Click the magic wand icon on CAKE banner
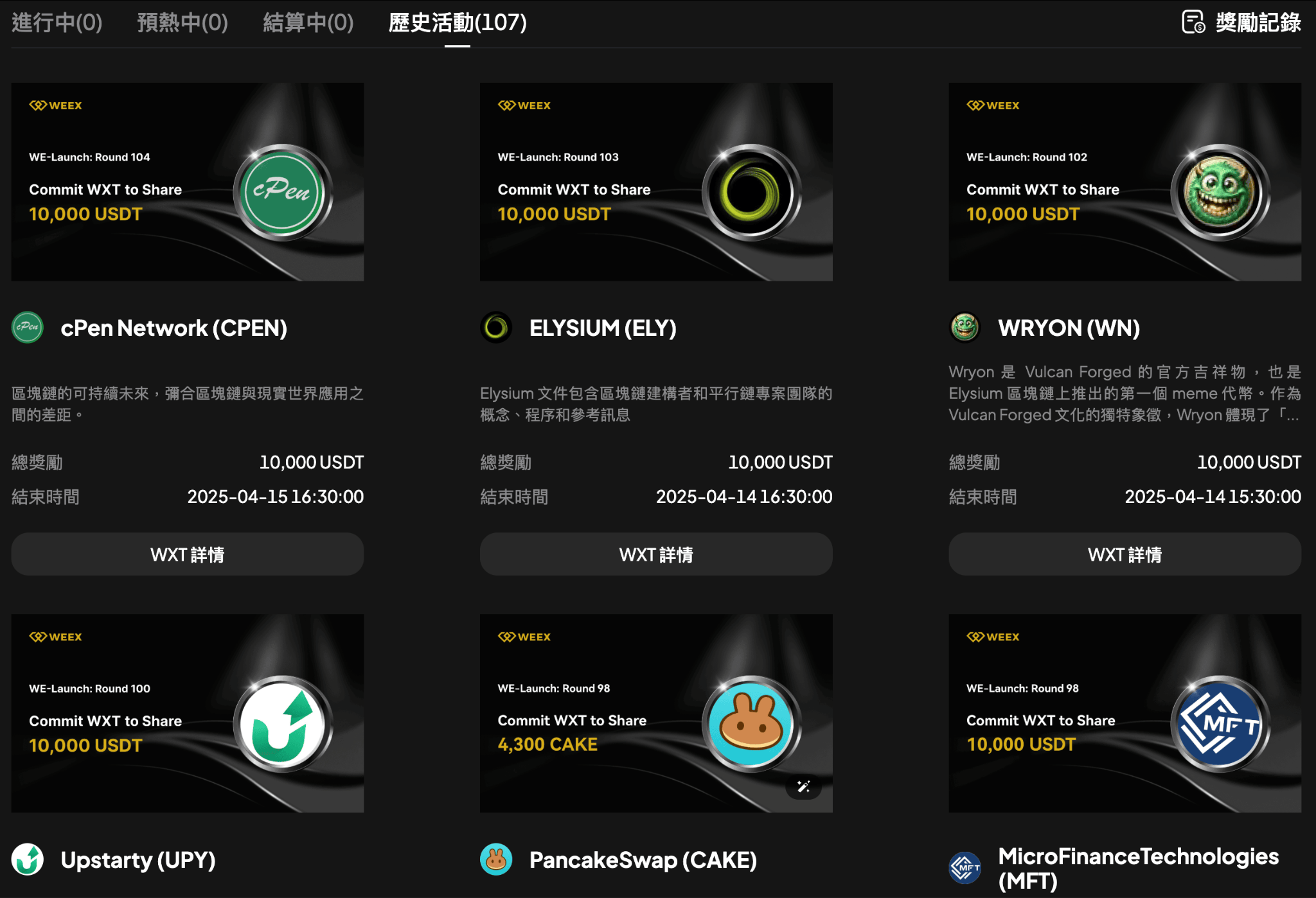Viewport: 1316px width, 898px height. 803,786
